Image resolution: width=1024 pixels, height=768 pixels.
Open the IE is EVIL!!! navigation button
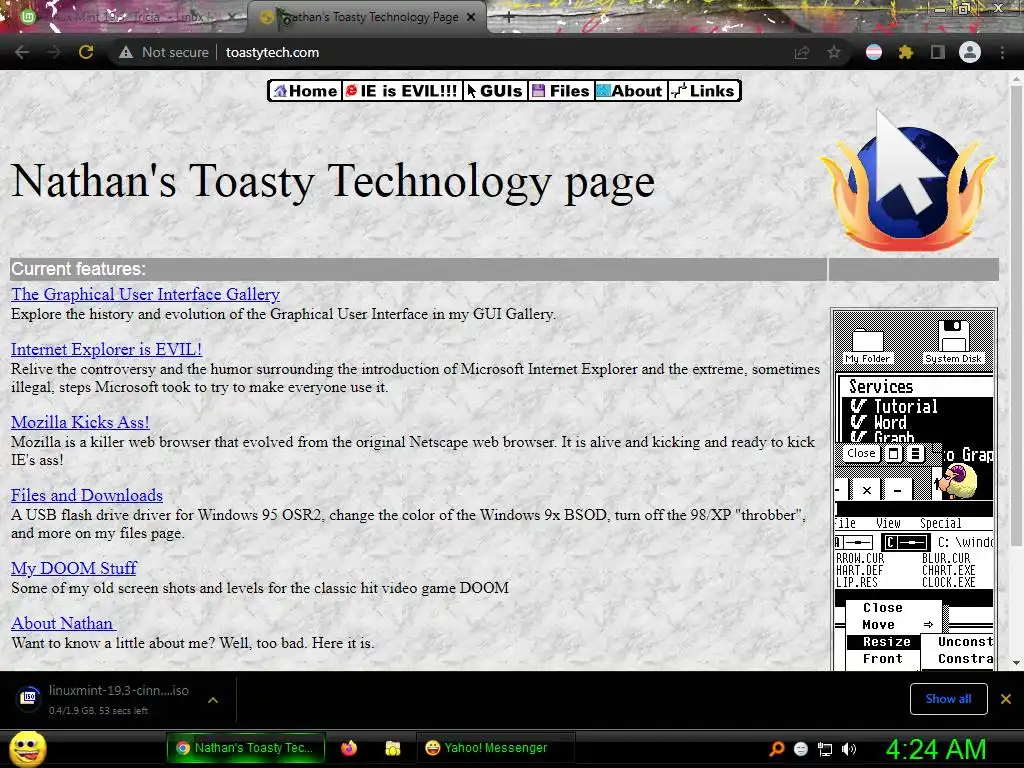(x=402, y=91)
